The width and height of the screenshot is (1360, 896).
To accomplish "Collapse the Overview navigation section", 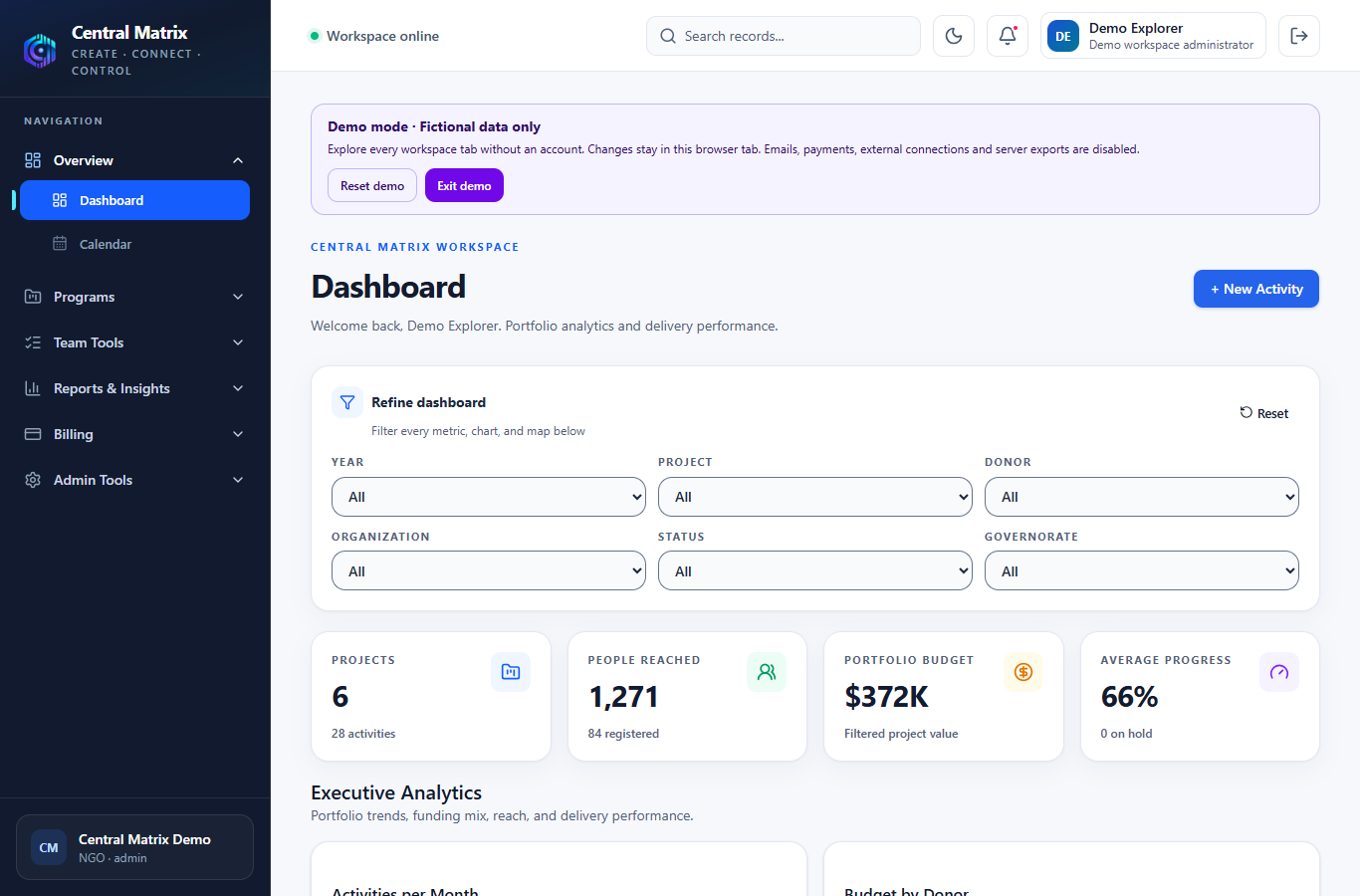I will [134, 160].
